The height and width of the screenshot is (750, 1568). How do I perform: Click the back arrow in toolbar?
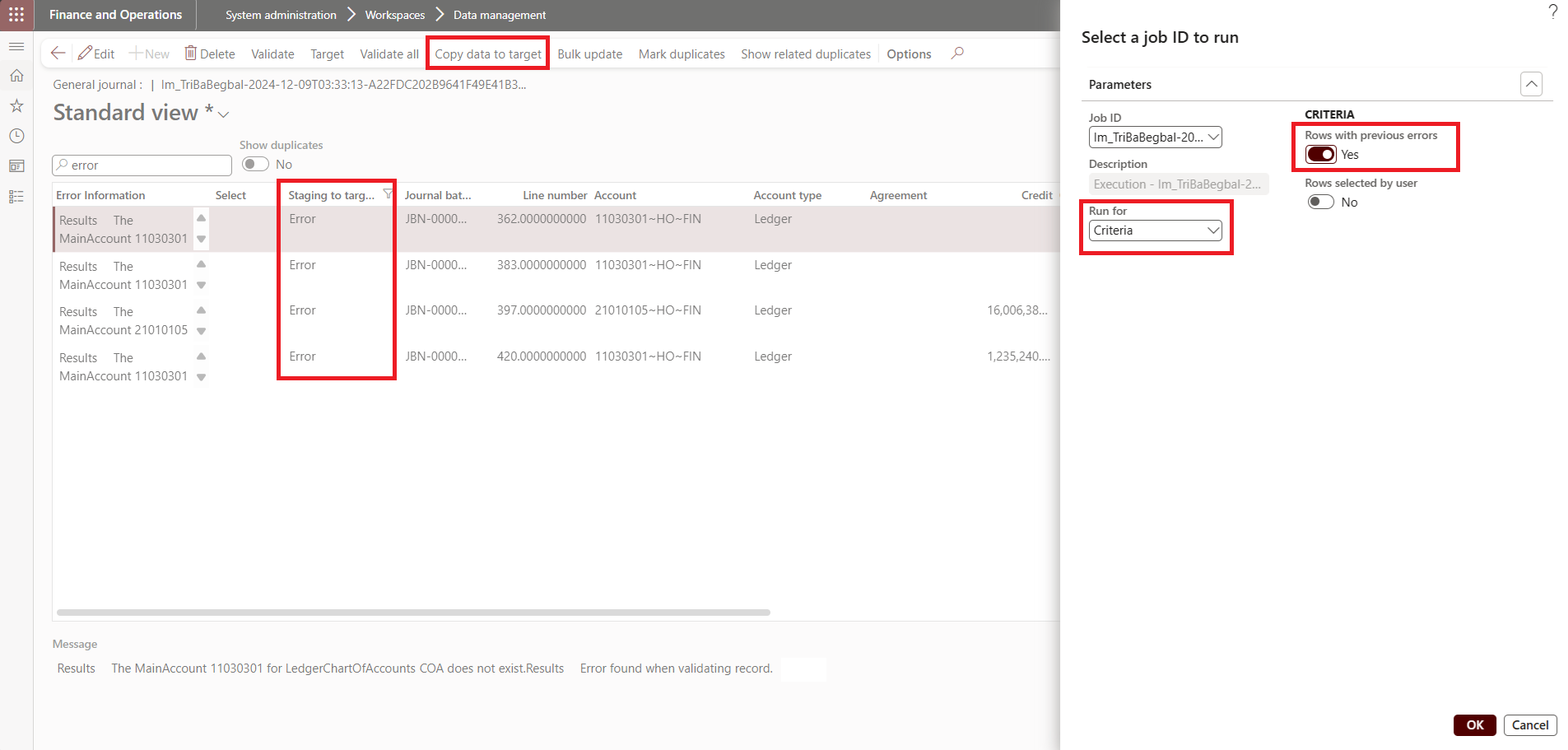click(x=58, y=54)
